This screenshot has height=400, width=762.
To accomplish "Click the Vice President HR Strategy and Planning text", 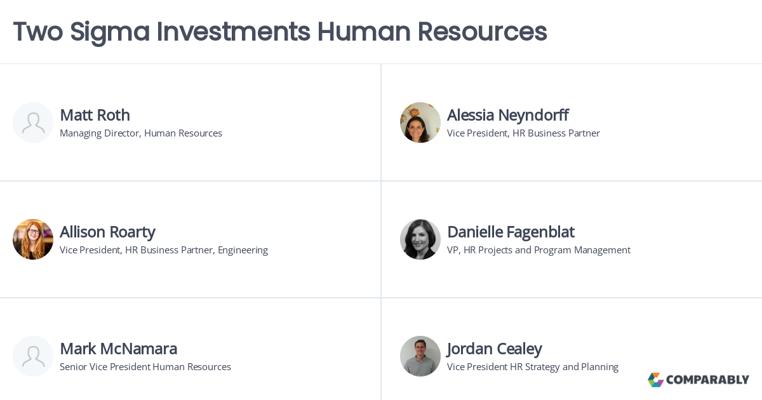I will tap(533, 367).
